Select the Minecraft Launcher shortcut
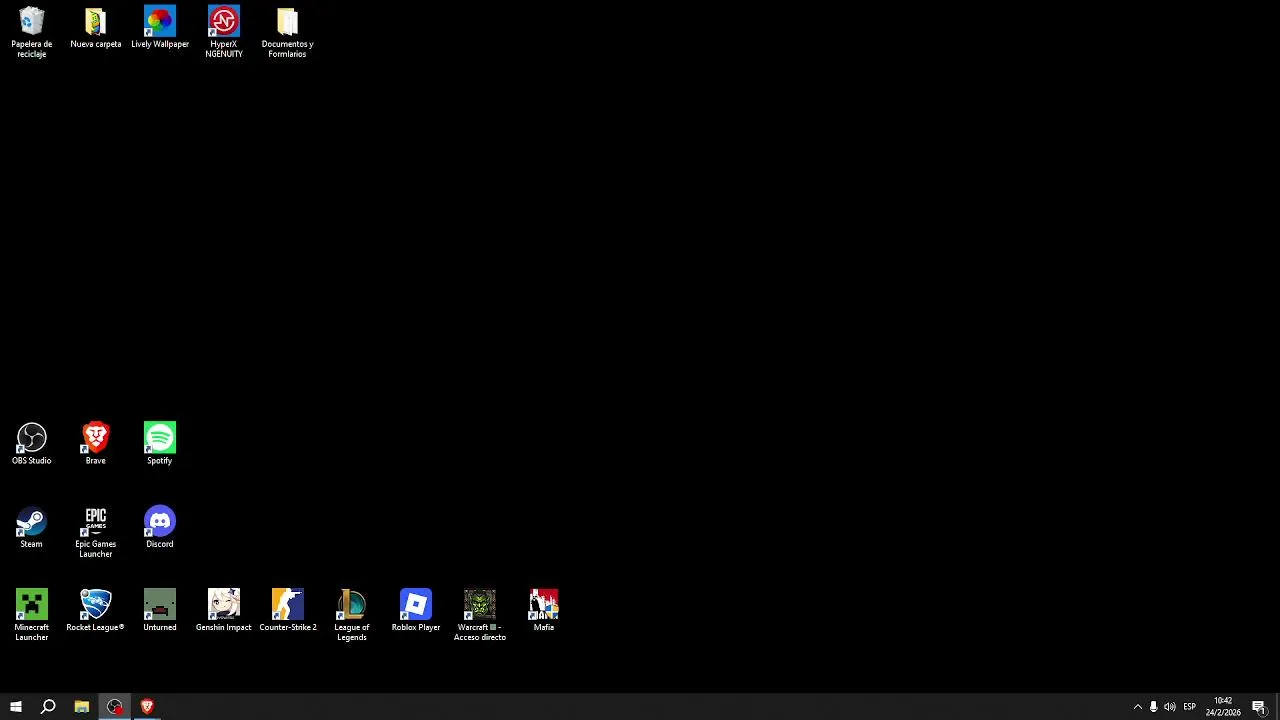 click(x=32, y=615)
